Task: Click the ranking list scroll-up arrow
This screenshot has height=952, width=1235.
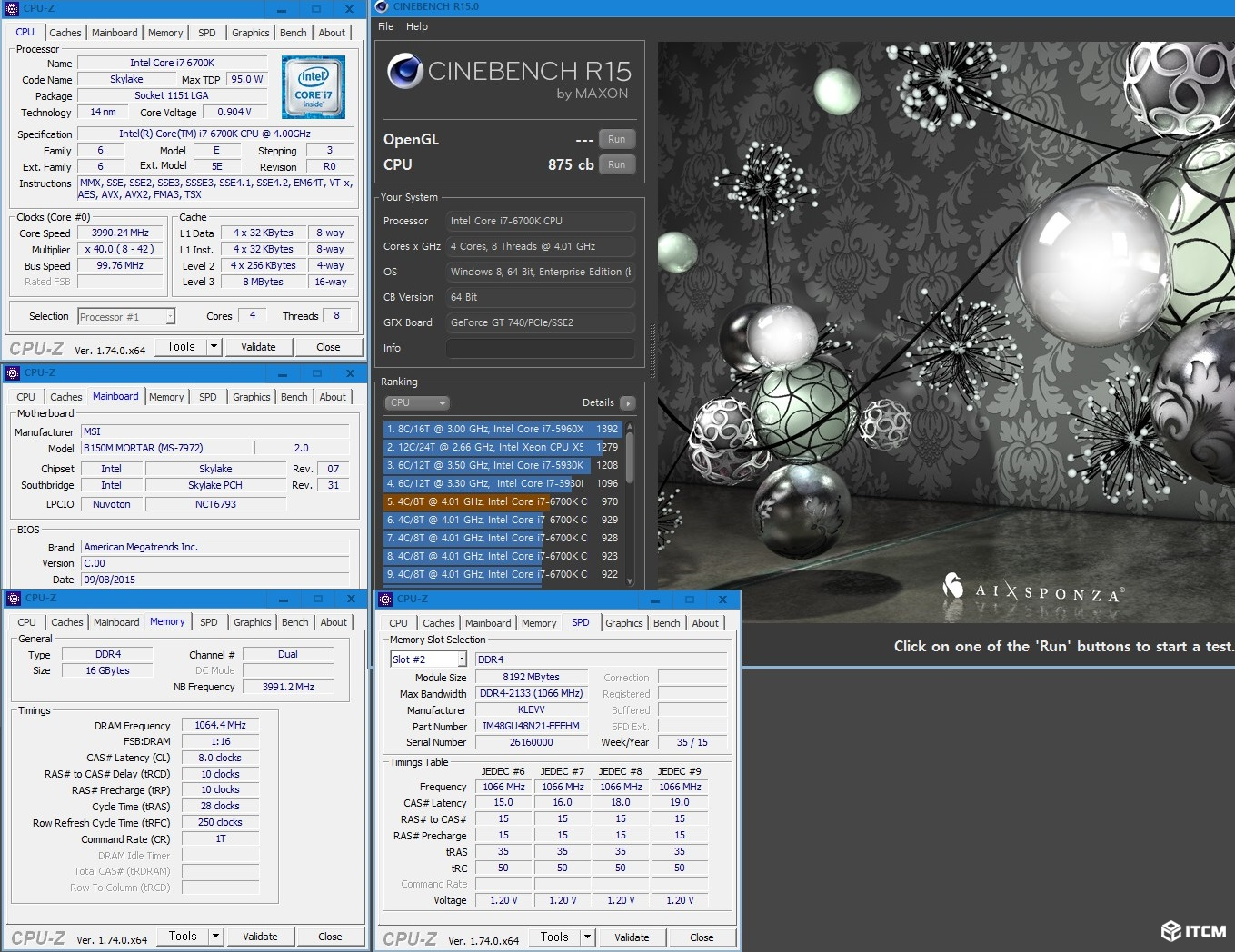Action: pos(630,427)
